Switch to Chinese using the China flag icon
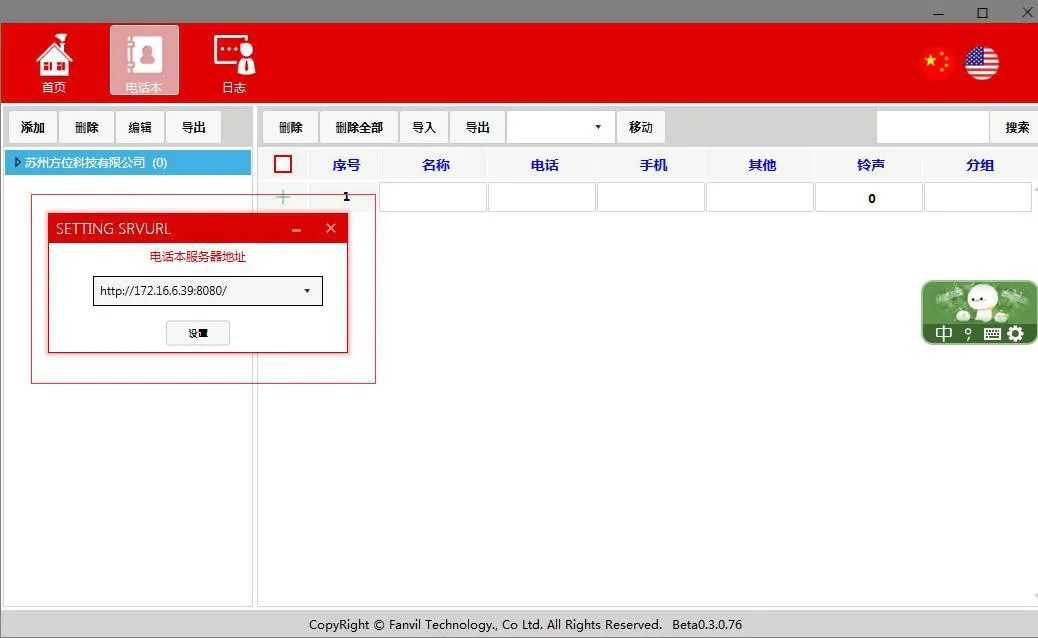 tap(935, 61)
